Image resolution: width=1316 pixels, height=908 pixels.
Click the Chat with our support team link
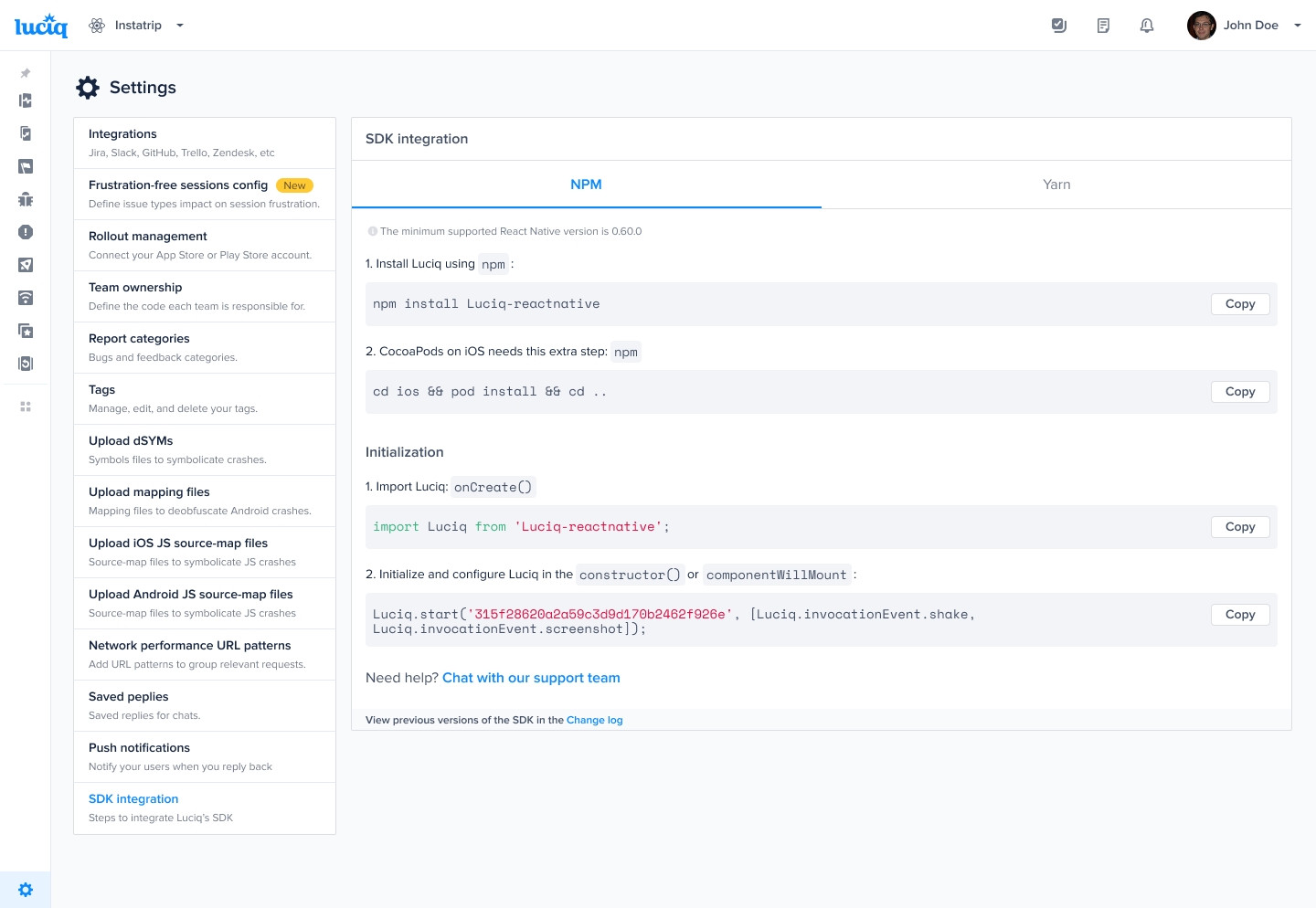(x=531, y=678)
